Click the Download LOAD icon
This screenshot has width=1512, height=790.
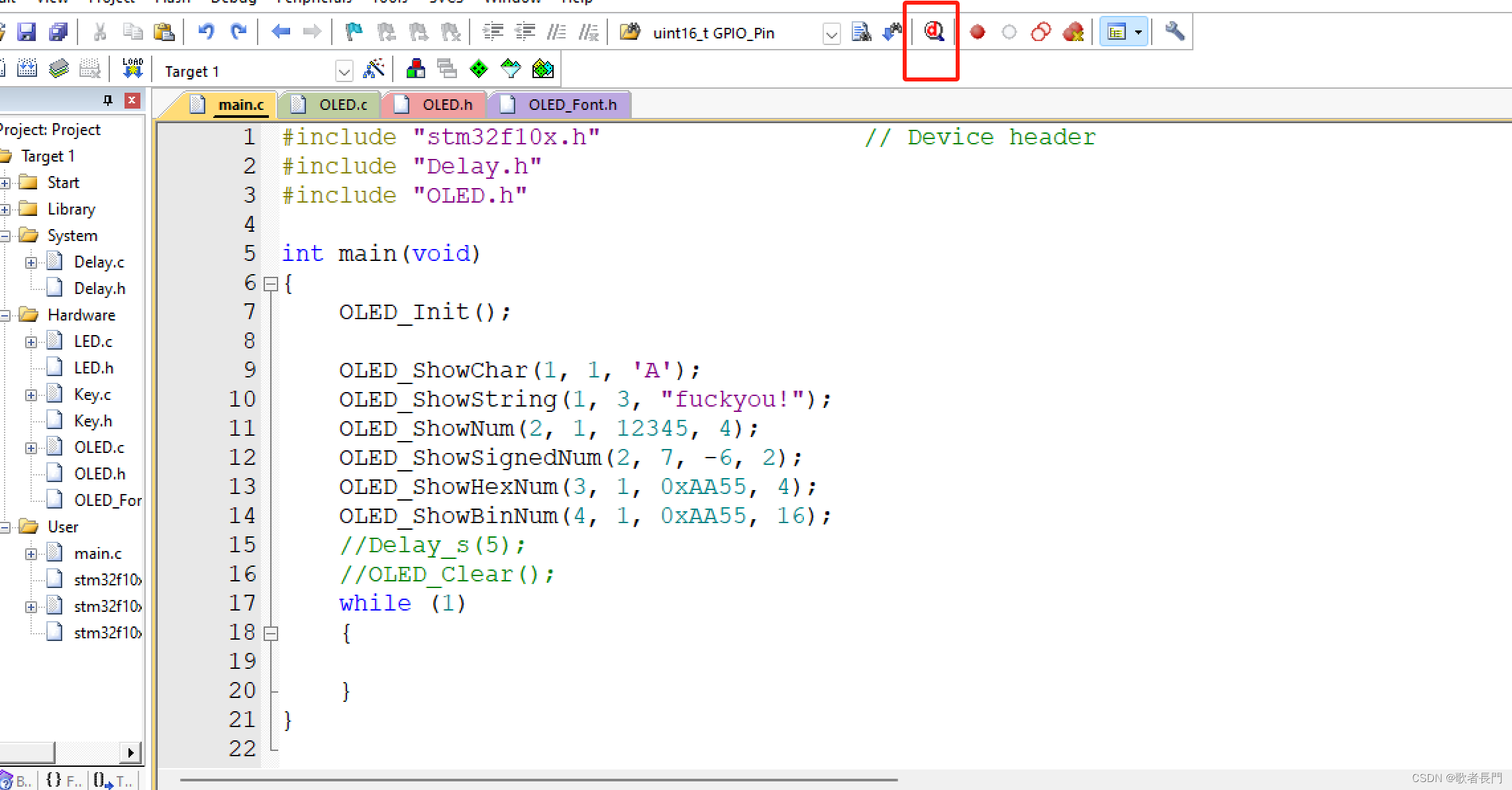point(132,68)
